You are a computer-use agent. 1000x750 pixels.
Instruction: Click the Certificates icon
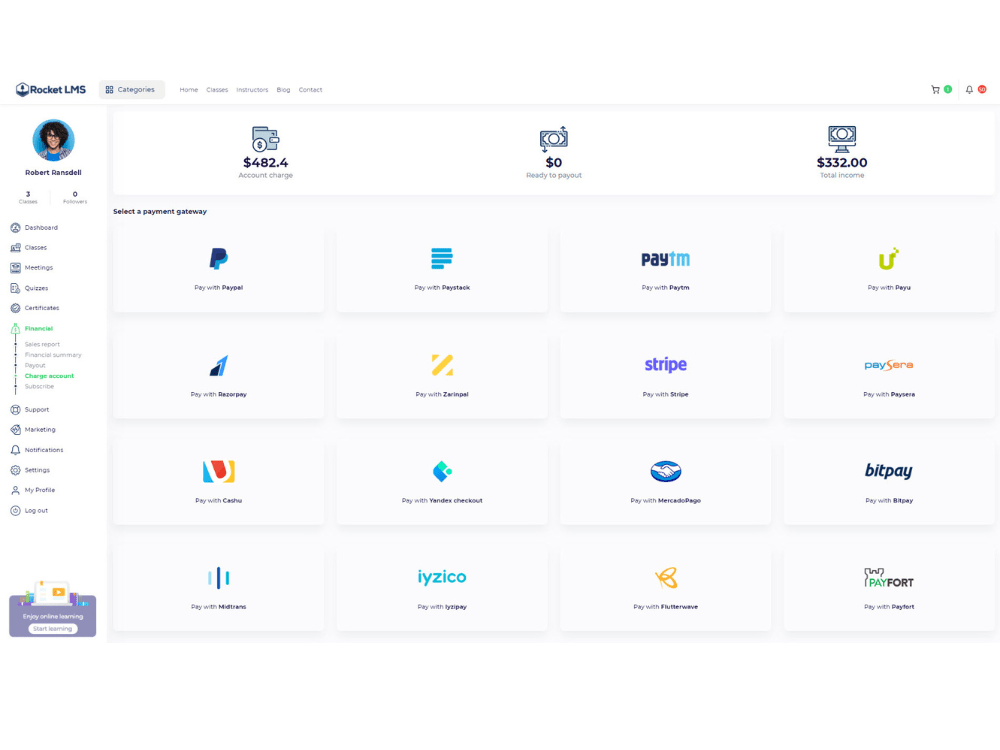[x=15, y=307]
